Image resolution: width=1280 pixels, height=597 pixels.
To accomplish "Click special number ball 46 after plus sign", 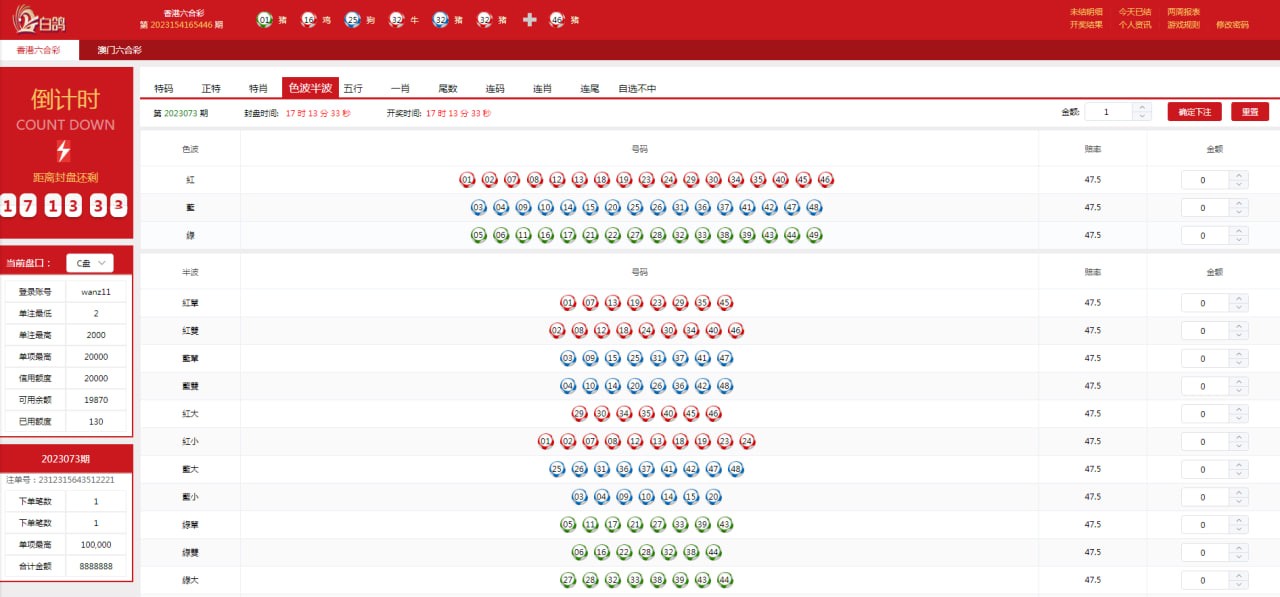I will [x=557, y=19].
